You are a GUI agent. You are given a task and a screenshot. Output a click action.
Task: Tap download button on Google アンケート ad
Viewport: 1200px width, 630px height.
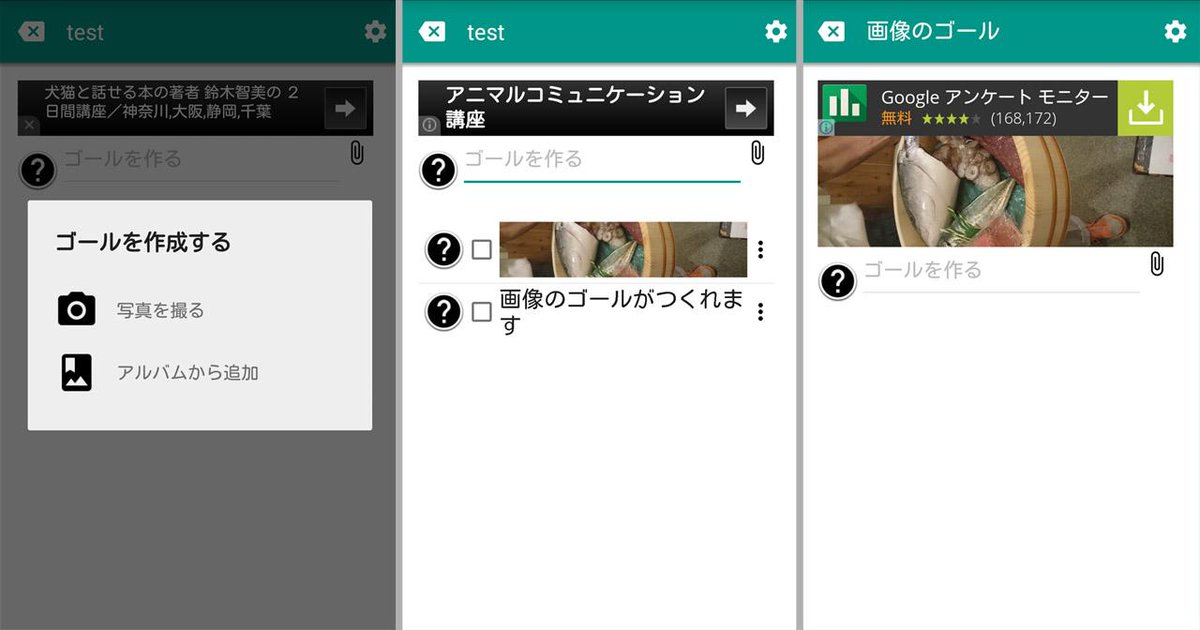(x=1146, y=108)
